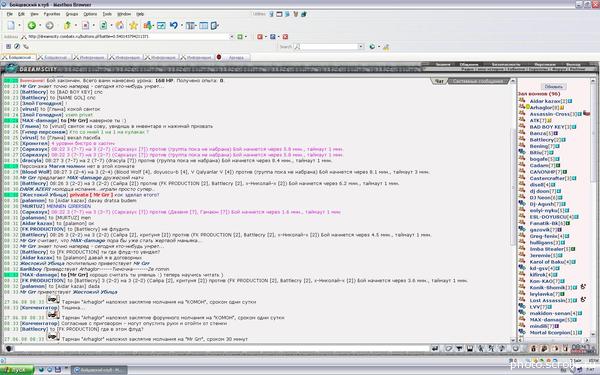Viewport: 600px width, 375px height.
Task: Click the Maxthon browser taskbar button
Action: (99, 370)
